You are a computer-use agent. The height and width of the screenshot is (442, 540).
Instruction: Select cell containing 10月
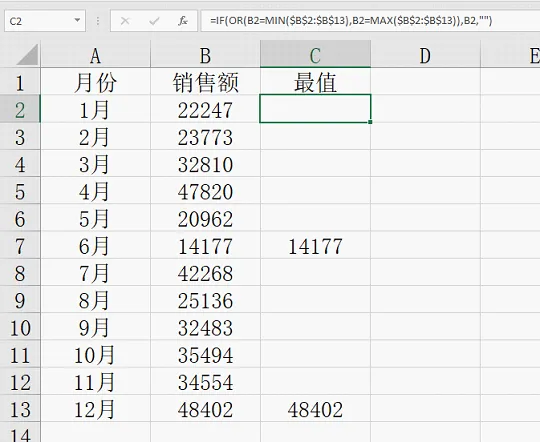click(x=95, y=354)
